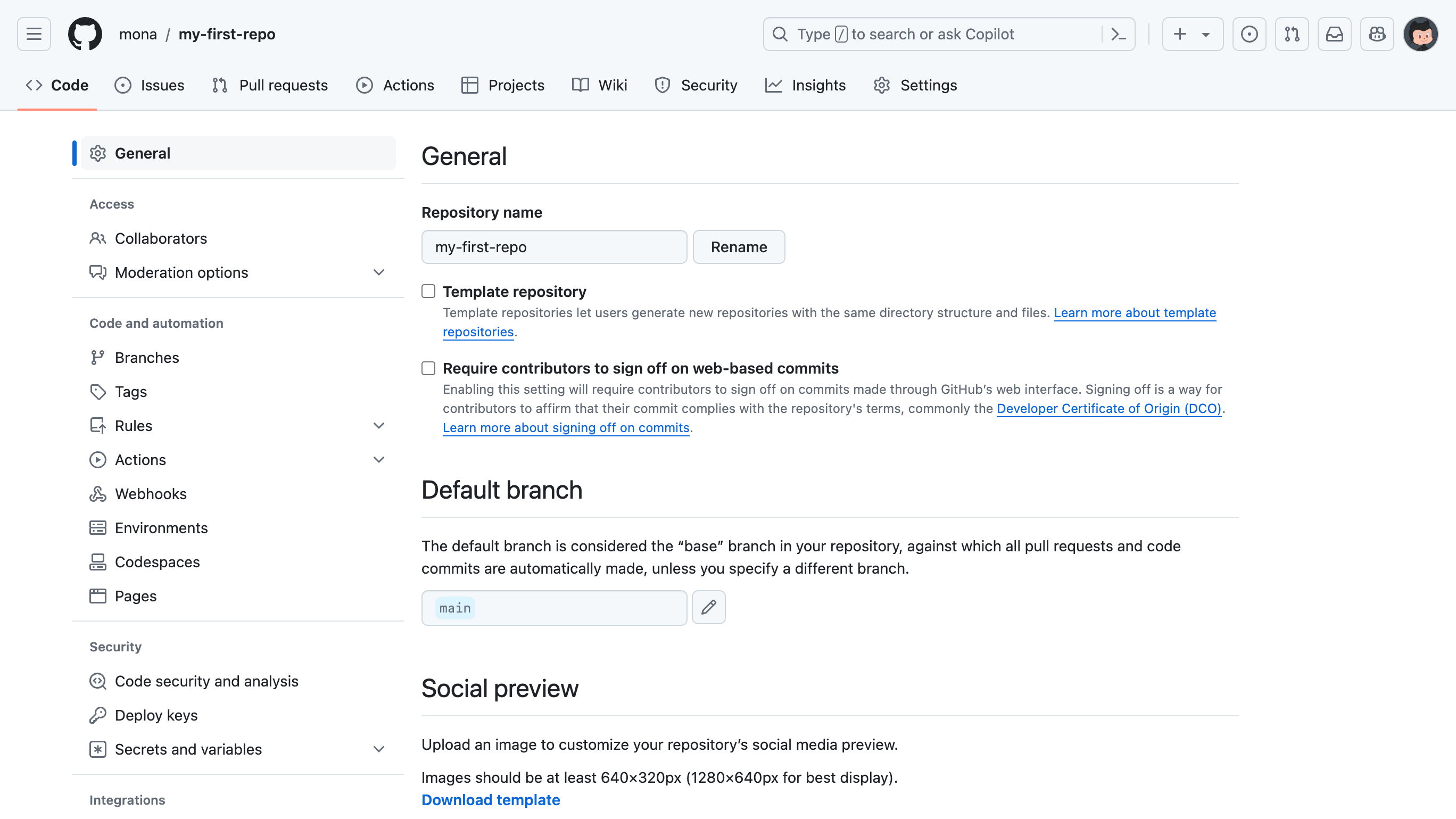Click the GitHub logo
Image resolution: width=1456 pixels, height=819 pixels.
pyautogui.click(x=85, y=34)
